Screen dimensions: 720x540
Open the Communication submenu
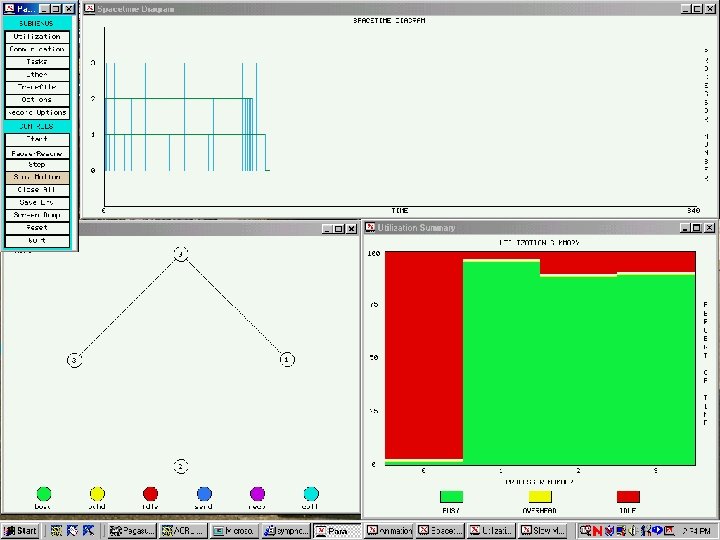tap(37, 49)
